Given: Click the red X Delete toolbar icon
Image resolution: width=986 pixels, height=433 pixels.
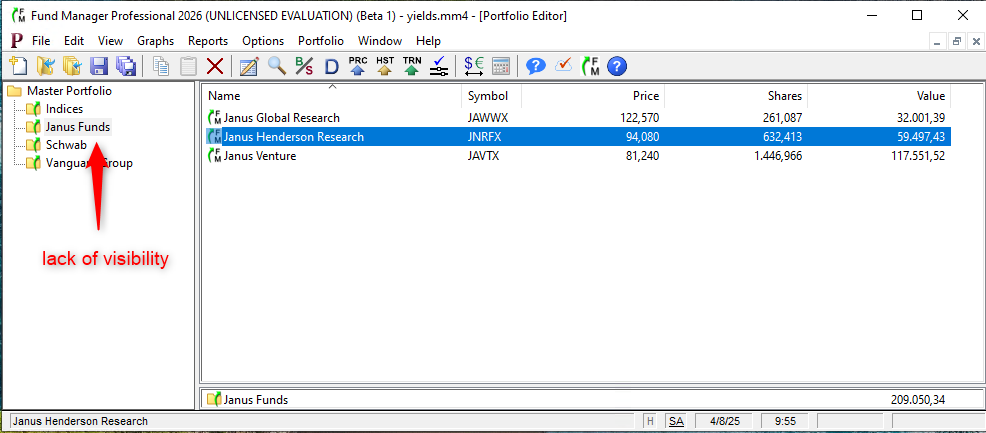Looking at the screenshot, I should click(x=216, y=66).
